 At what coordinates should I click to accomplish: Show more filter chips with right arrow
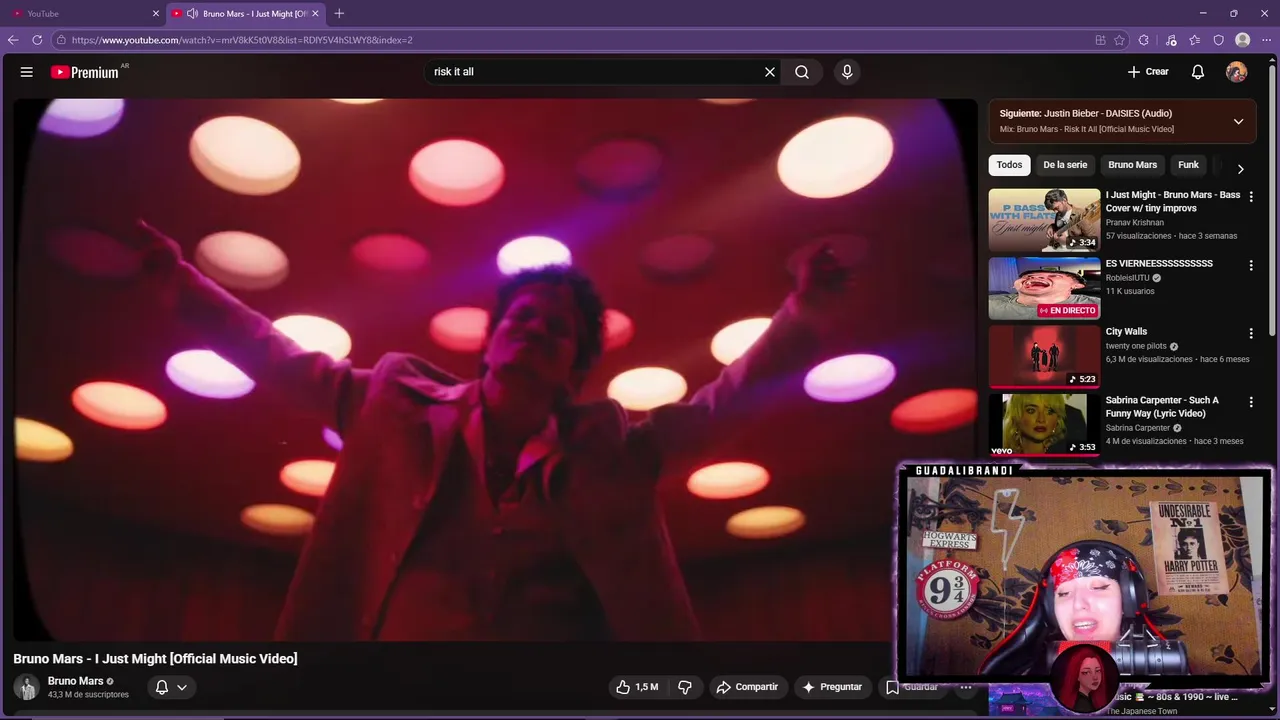pos(1240,168)
